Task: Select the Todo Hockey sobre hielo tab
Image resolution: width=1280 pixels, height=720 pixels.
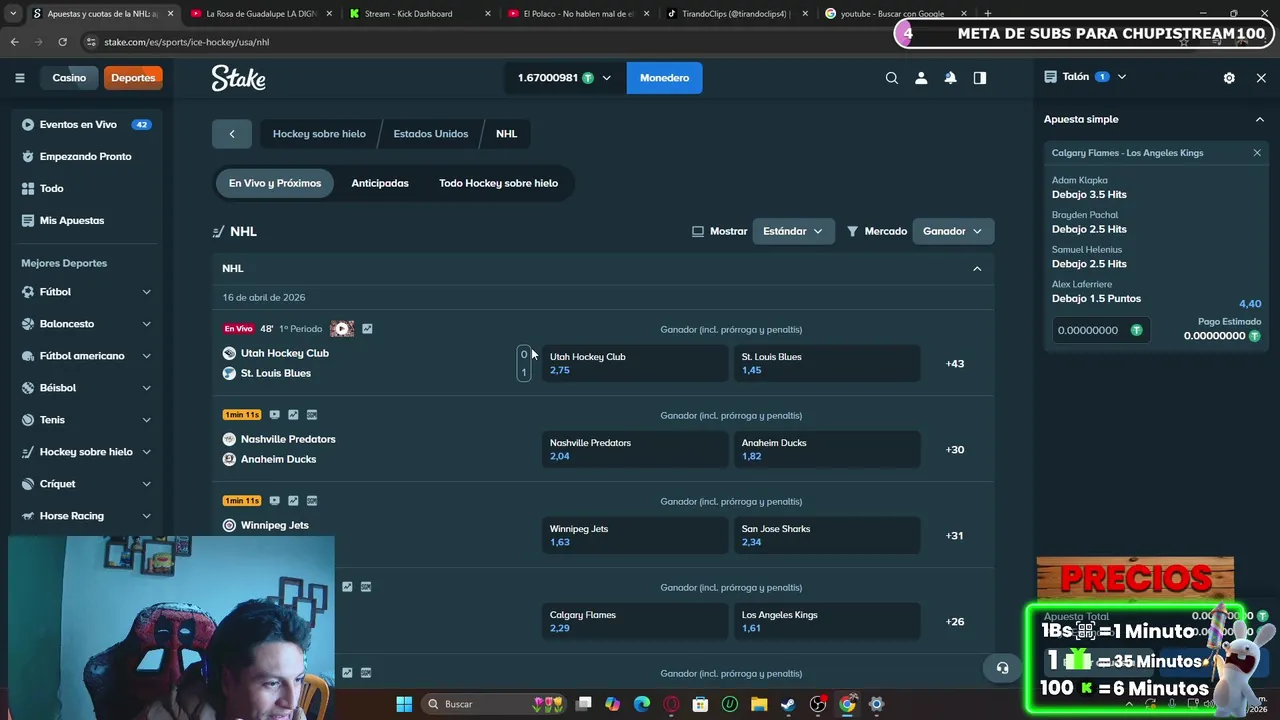Action: pyautogui.click(x=498, y=183)
